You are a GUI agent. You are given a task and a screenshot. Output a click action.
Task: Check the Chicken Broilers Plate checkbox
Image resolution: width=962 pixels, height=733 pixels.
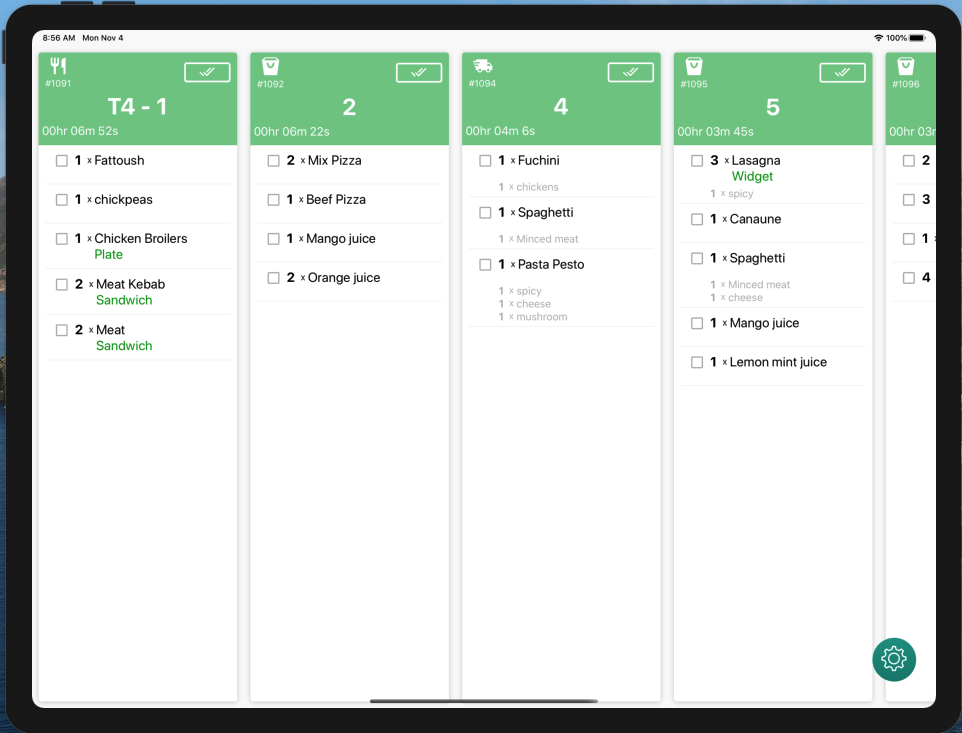tap(61, 239)
